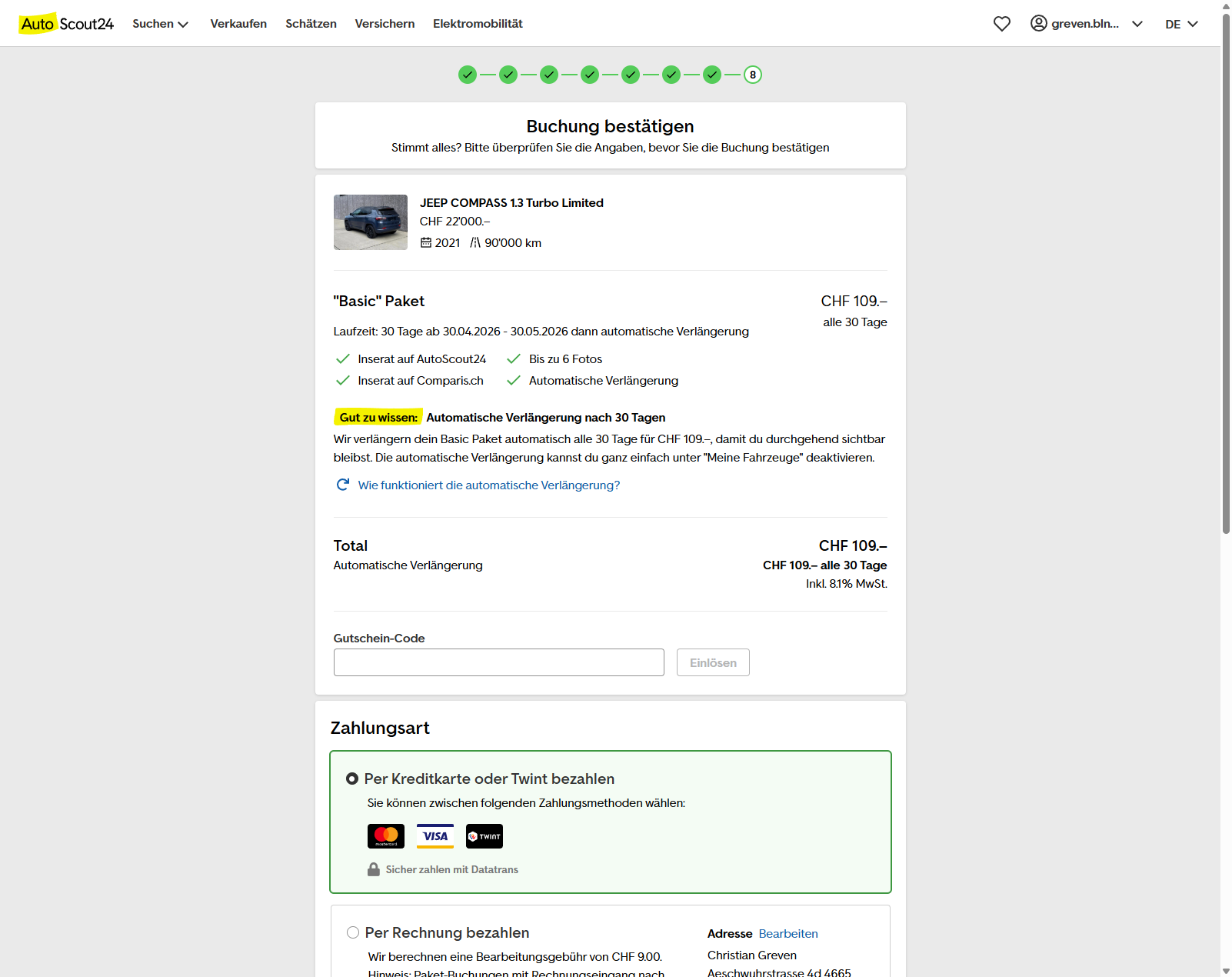Viewport: 1232px width, 977px height.
Task: Click the current step 8 indicator
Action: (x=753, y=75)
